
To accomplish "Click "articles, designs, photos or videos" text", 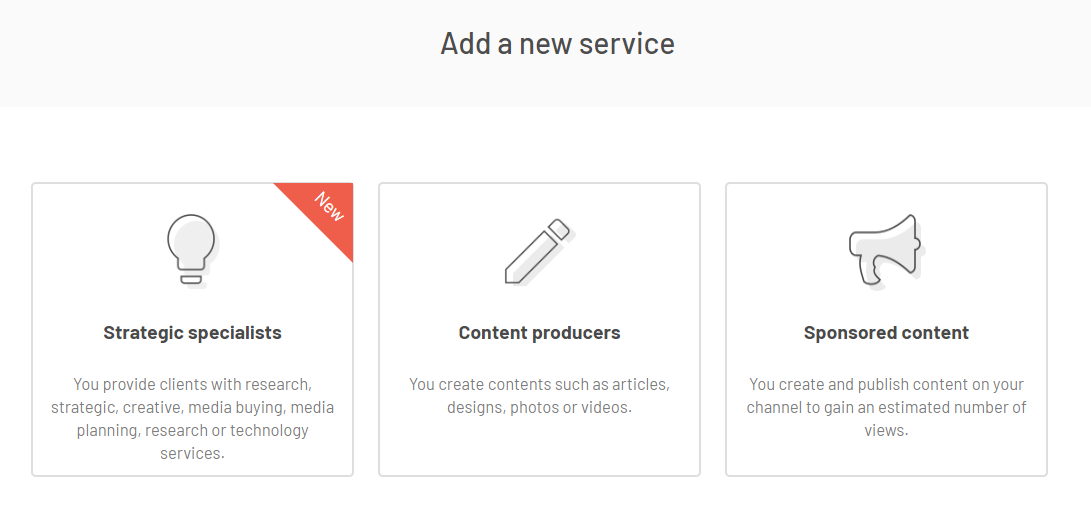I will (x=558, y=396).
